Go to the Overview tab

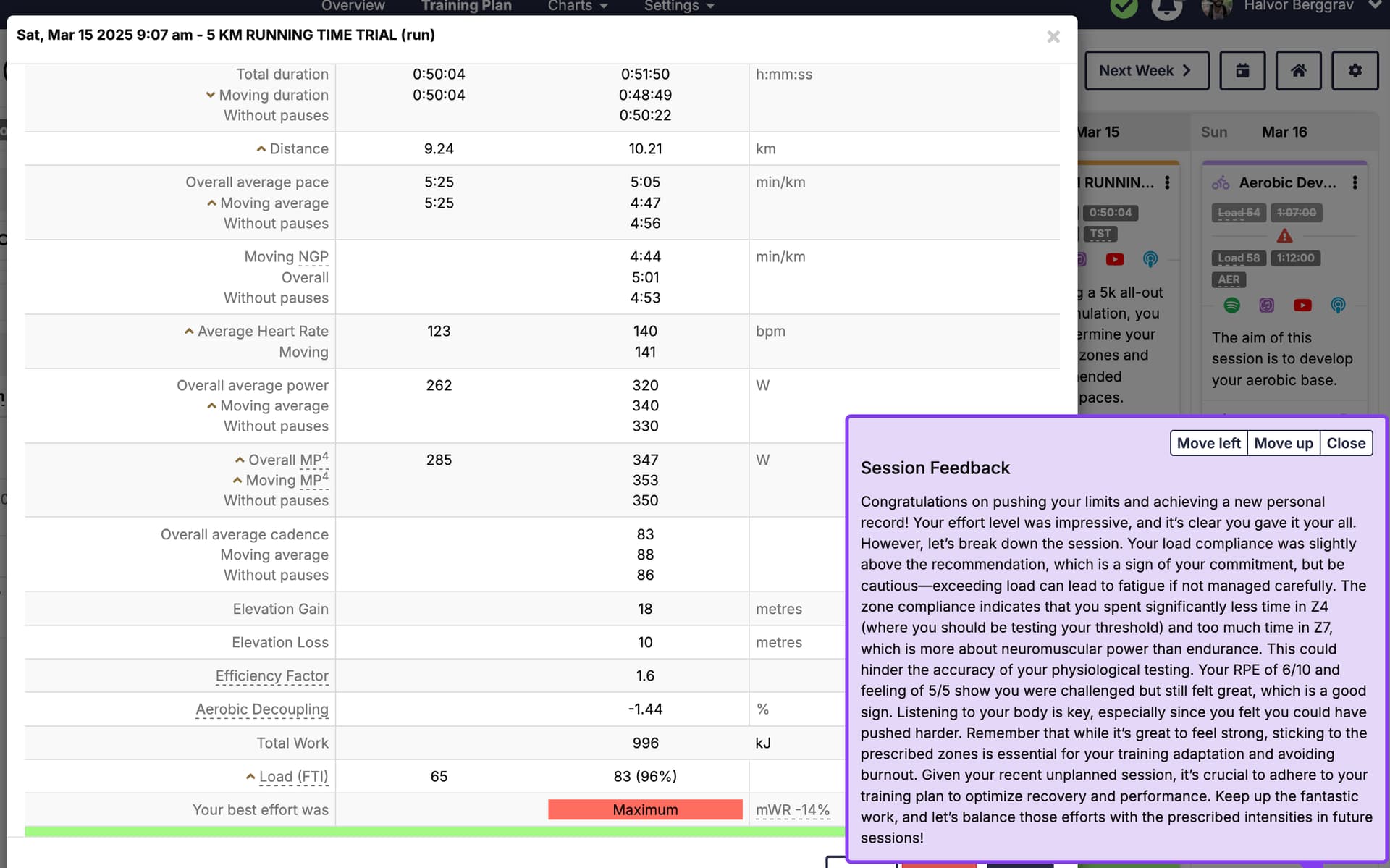(353, 7)
